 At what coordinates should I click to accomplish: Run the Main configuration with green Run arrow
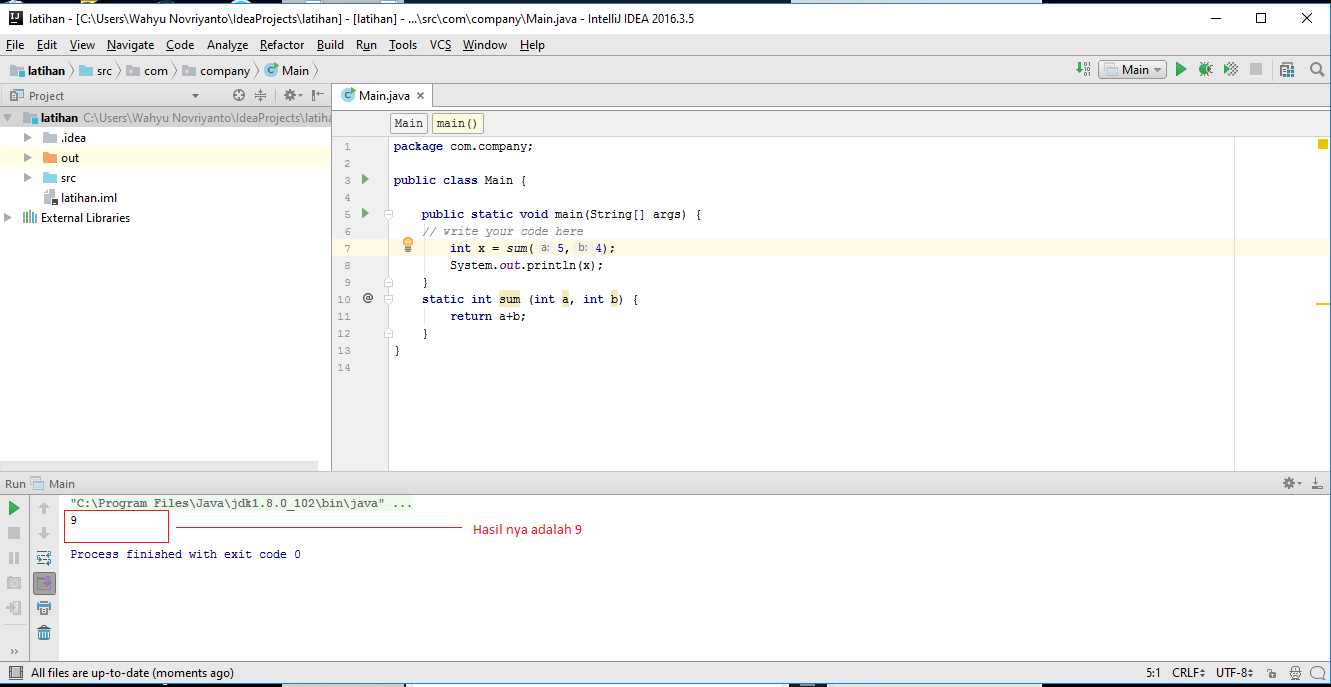click(1181, 70)
